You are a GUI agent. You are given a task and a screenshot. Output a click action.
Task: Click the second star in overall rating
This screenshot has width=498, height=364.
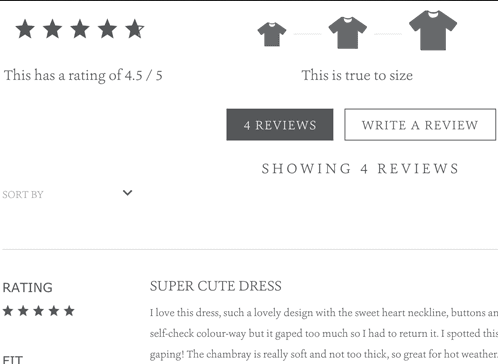point(53,29)
